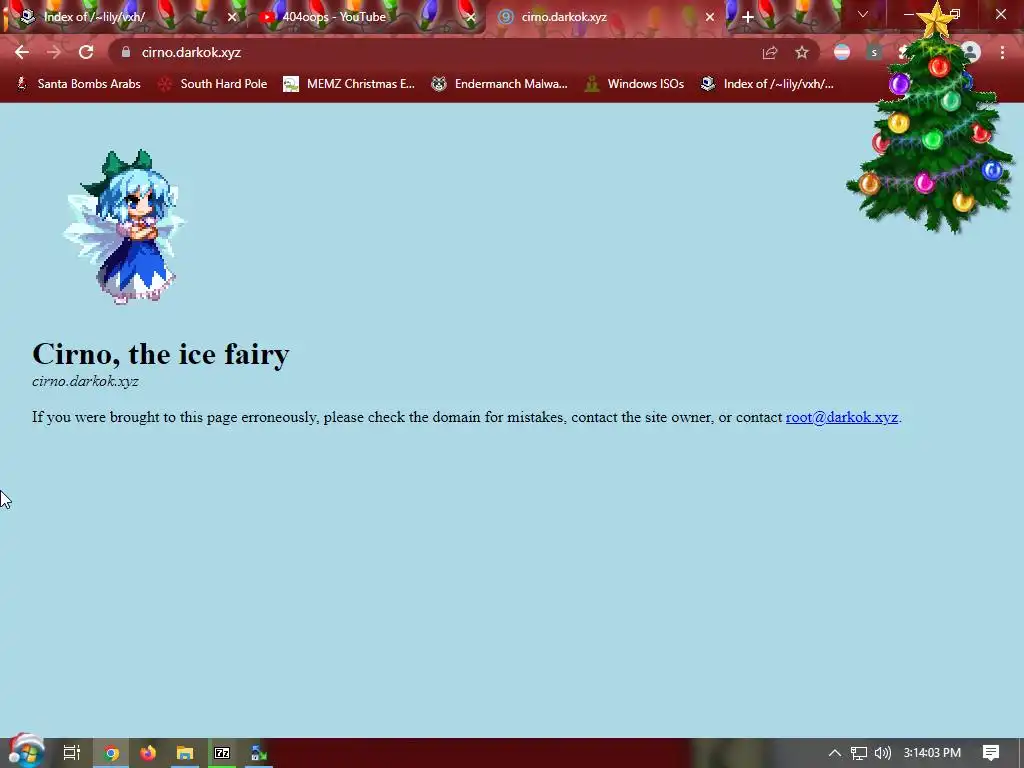Viewport: 1024px width, 768px height.
Task: Select the 'cirno.darkok.xyz' tab
Action: [604, 17]
